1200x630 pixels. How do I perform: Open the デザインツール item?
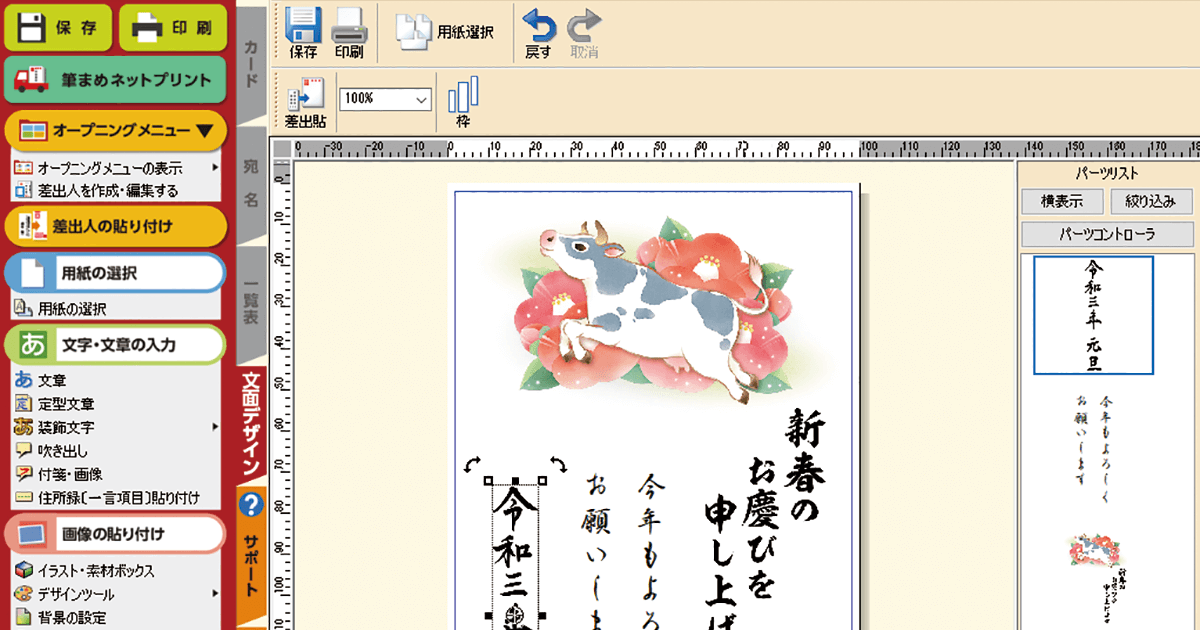coord(65,594)
